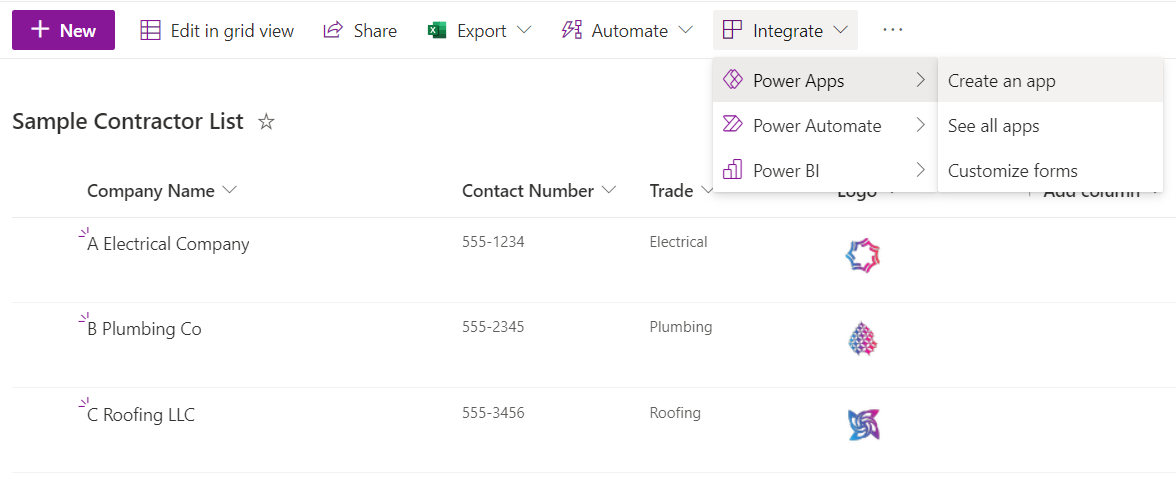The height and width of the screenshot is (491, 1176).
Task: Open the more options ellipsis
Action: coord(892,30)
